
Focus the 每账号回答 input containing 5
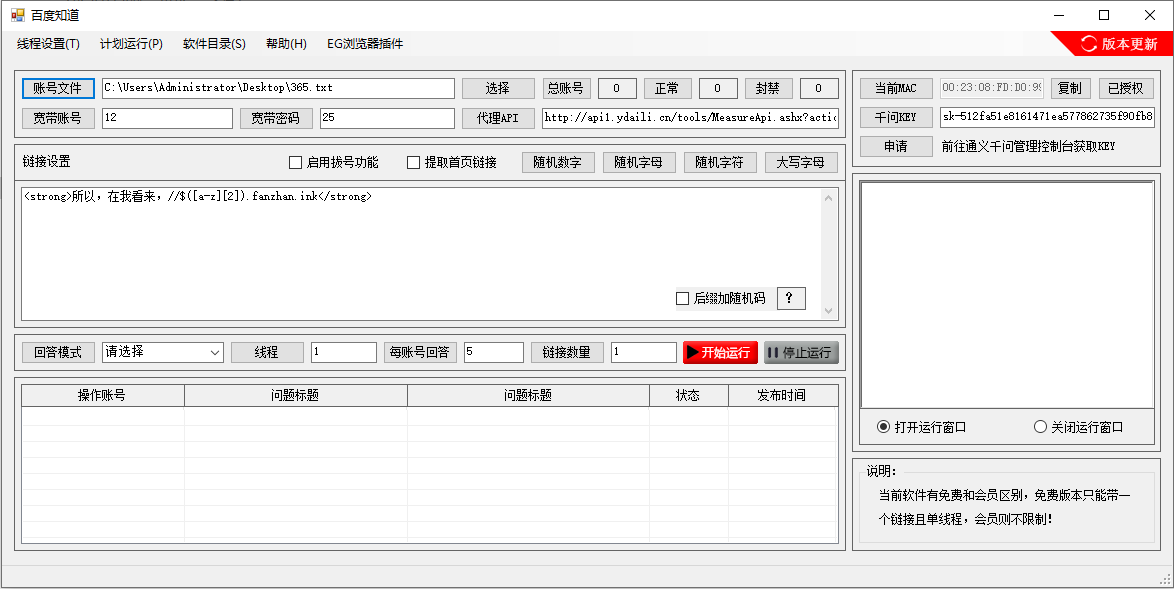[x=493, y=352]
